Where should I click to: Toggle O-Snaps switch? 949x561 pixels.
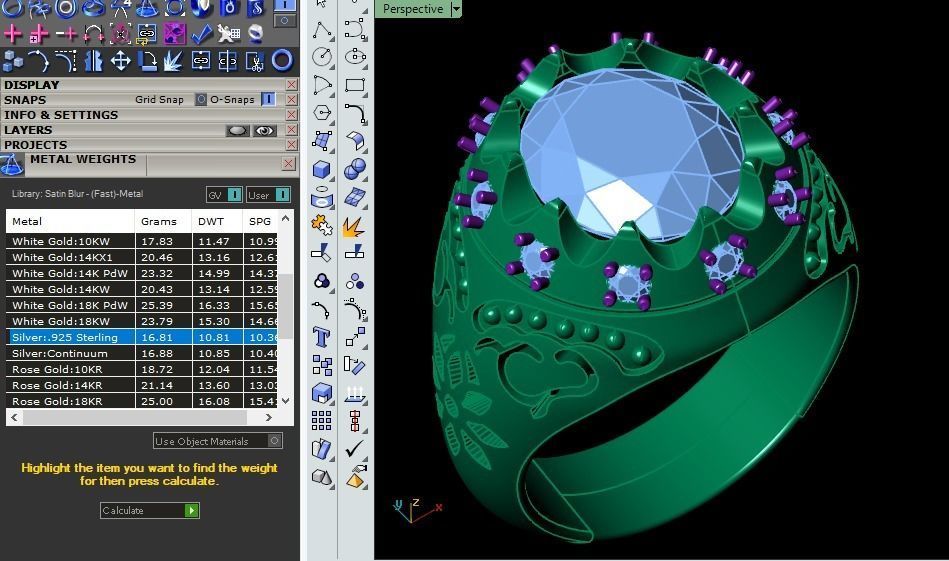coord(268,99)
